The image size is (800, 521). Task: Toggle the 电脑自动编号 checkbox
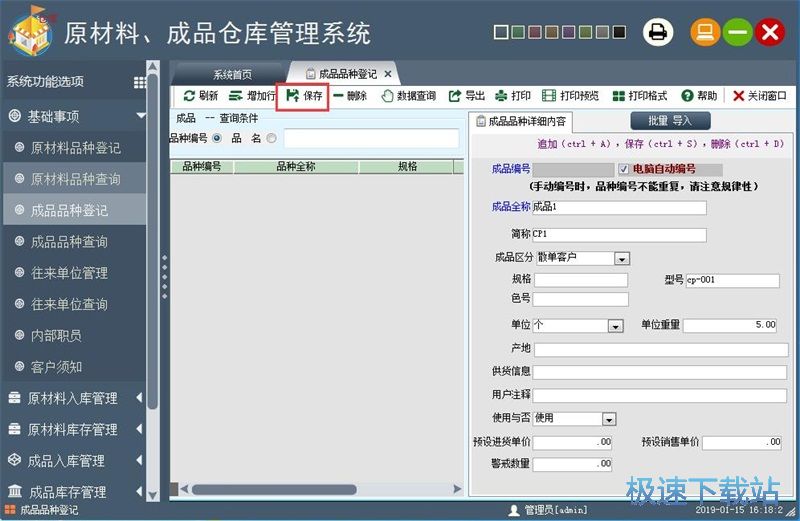pos(623,169)
